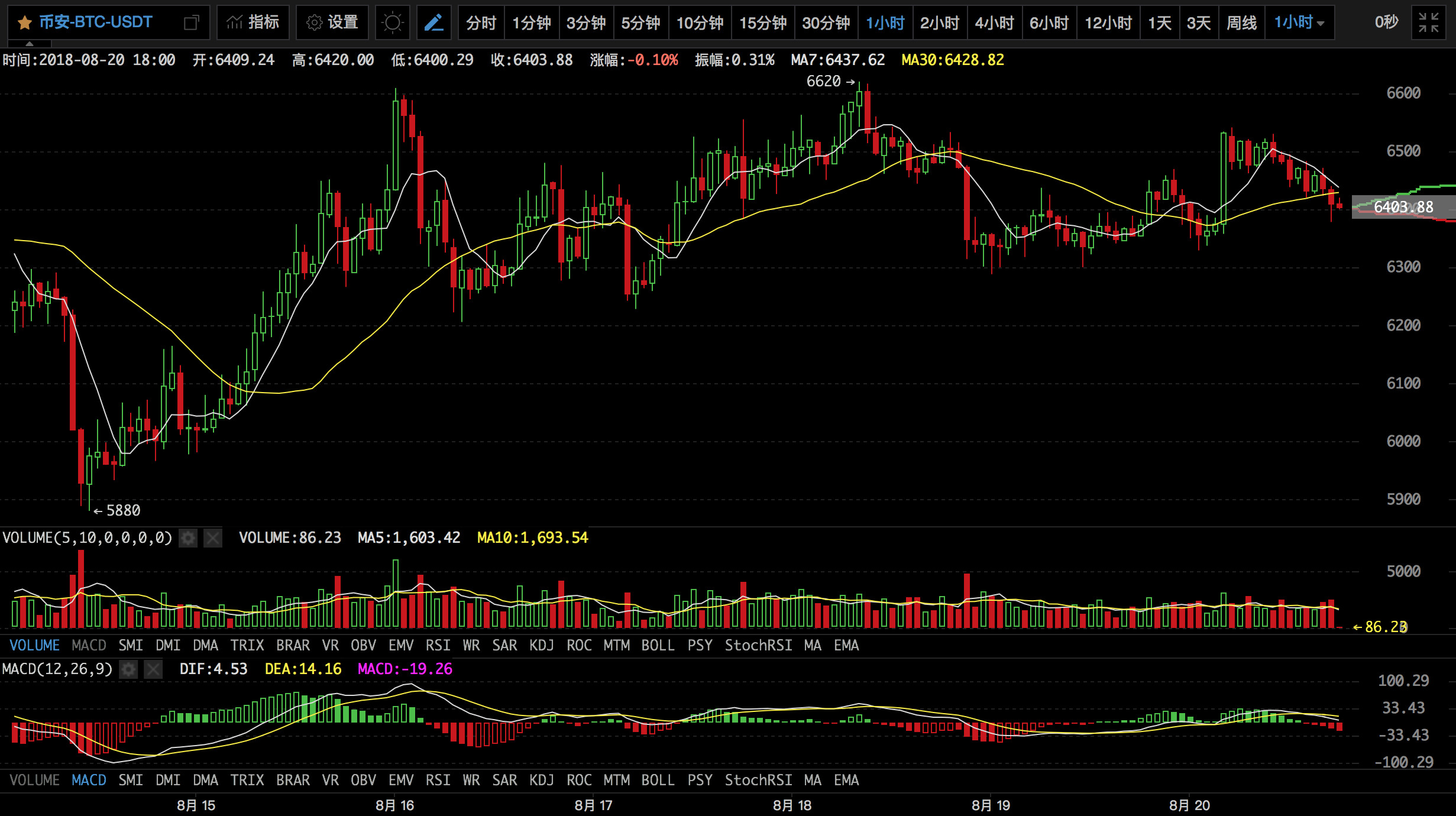Open VOLUME indicator gear settings

(188, 538)
